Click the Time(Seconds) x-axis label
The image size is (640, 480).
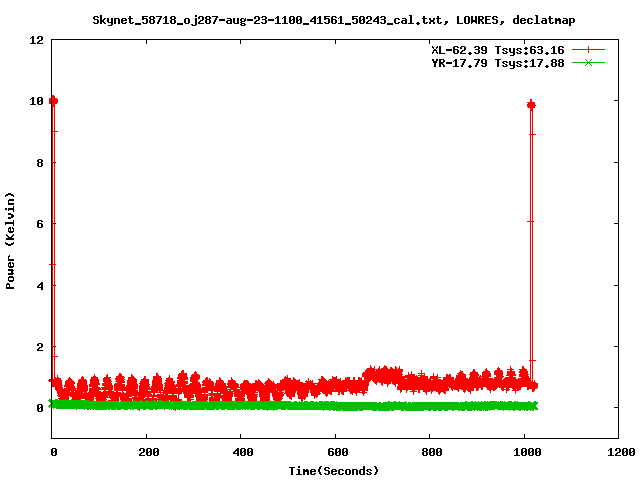coord(333,471)
